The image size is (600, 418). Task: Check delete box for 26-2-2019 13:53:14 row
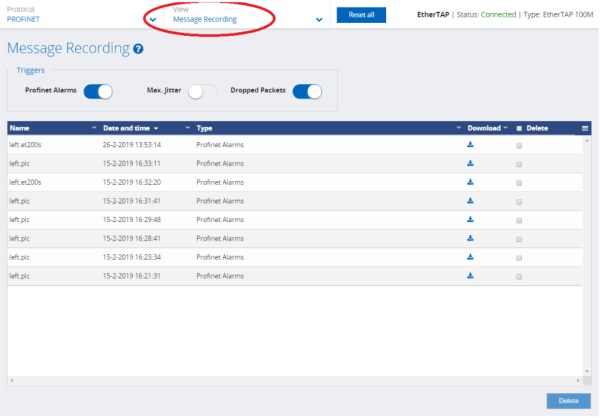click(519, 145)
